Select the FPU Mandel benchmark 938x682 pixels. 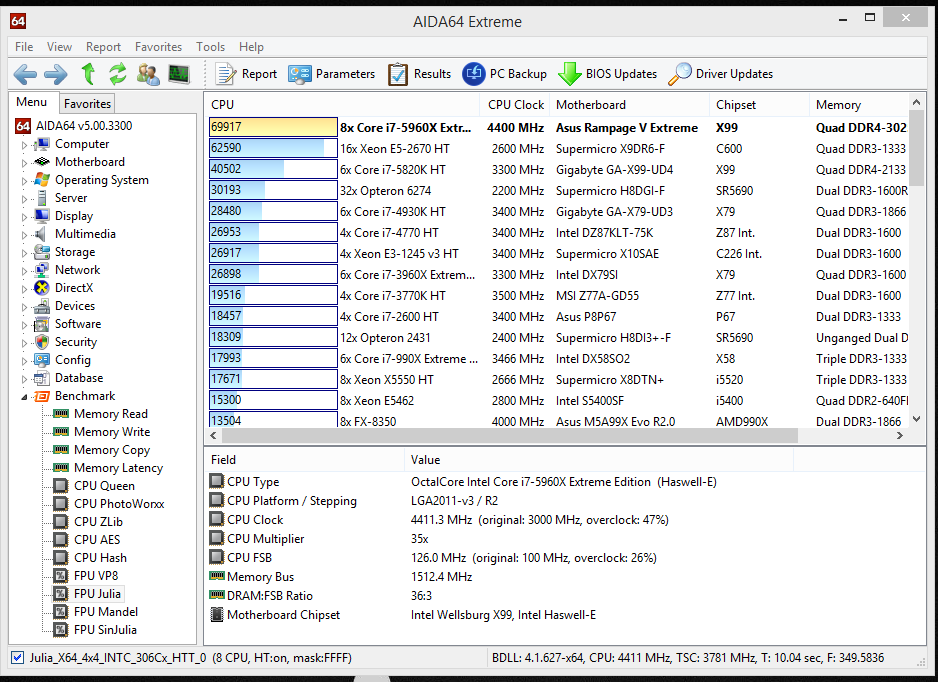(106, 611)
